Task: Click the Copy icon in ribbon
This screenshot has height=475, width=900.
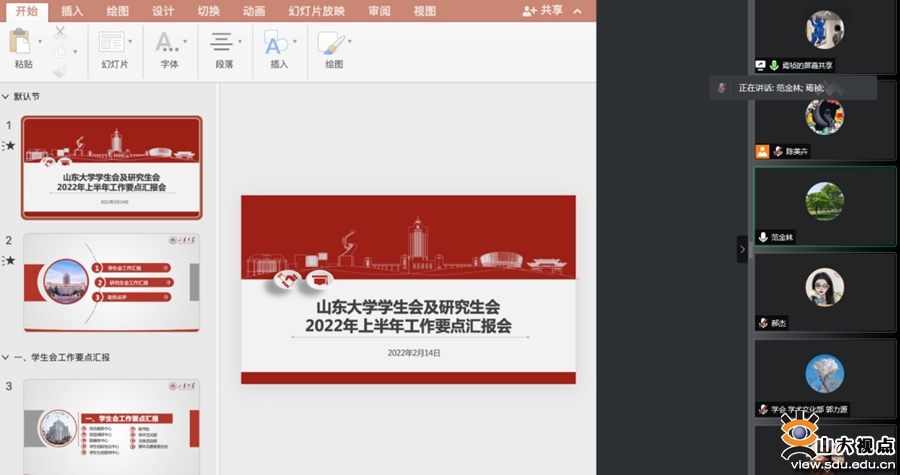Action: point(61,51)
